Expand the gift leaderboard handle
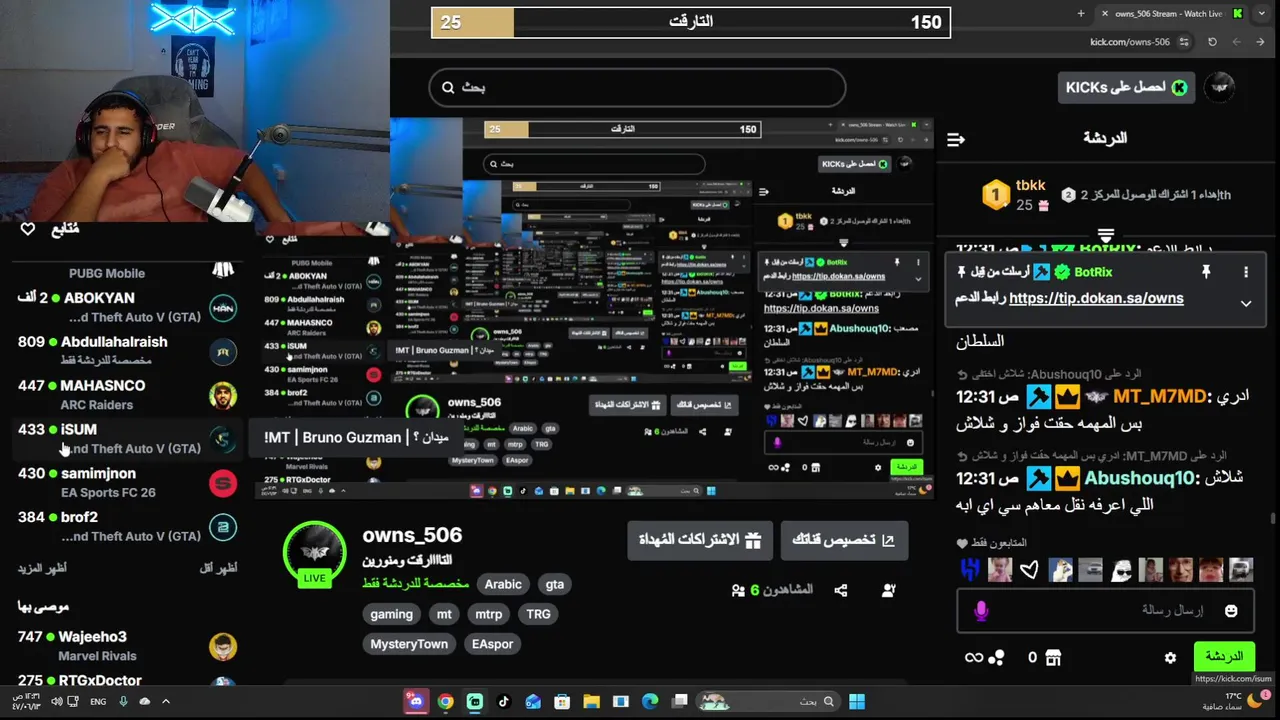The image size is (1280, 720). click(1105, 235)
